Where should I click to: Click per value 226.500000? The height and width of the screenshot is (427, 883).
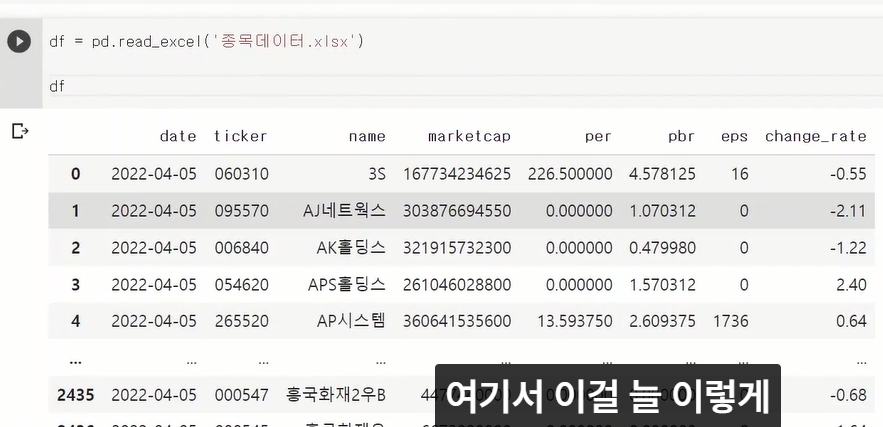(x=570, y=174)
